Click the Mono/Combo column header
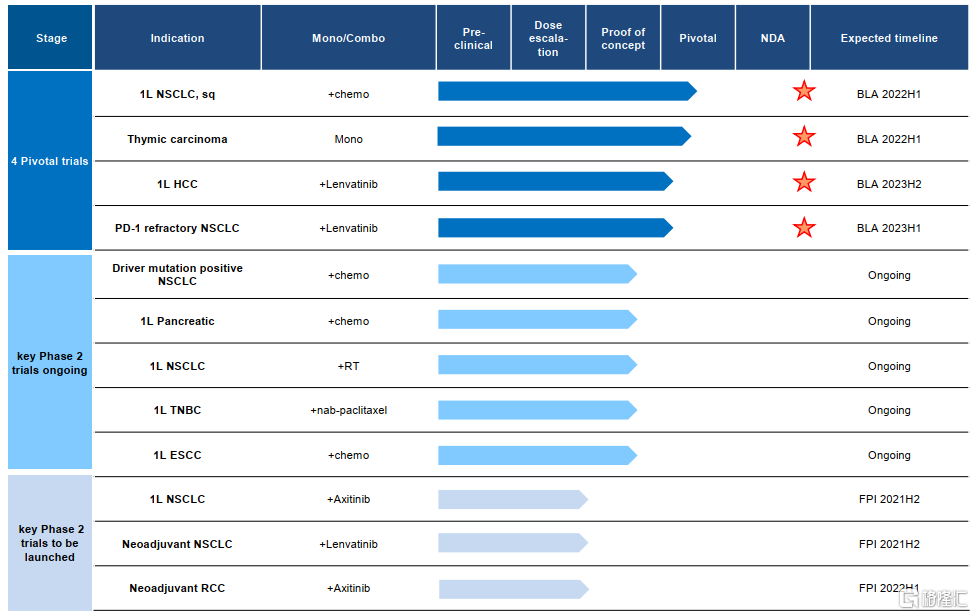Image resolution: width=974 pixels, height=615 pixels. click(348, 38)
